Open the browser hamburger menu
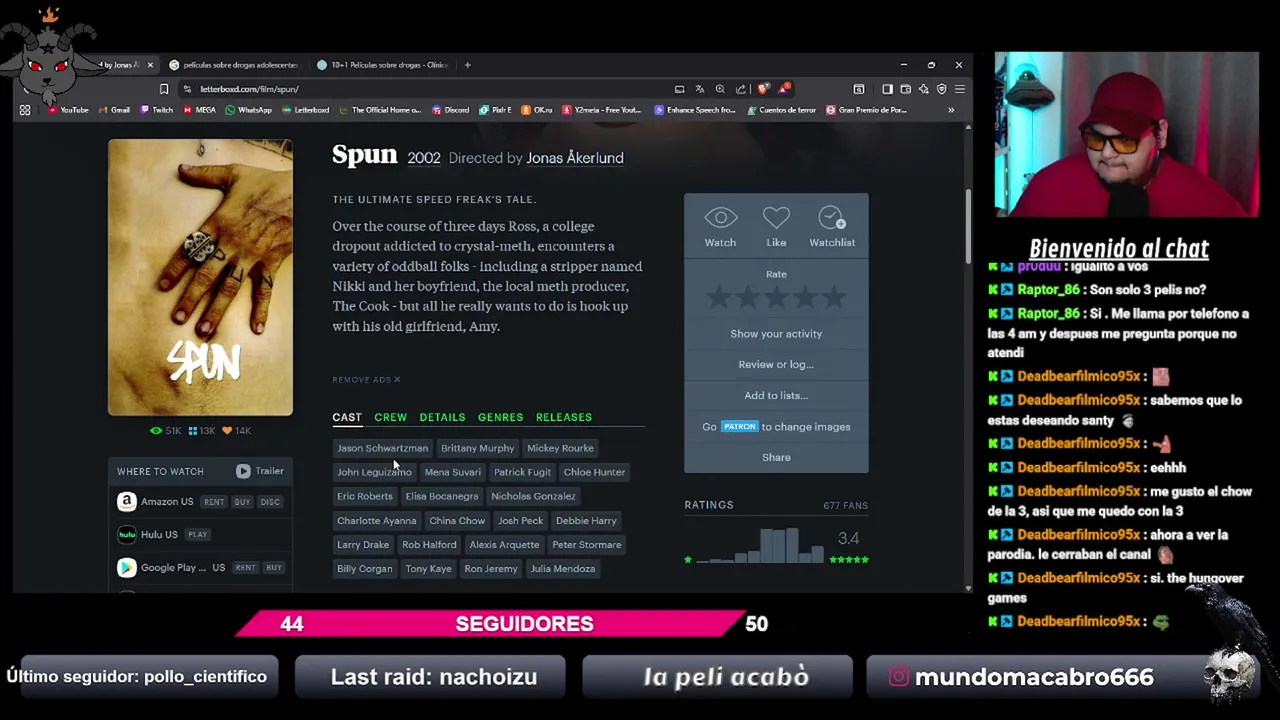Screen dimensions: 1280x720 coord(959,89)
